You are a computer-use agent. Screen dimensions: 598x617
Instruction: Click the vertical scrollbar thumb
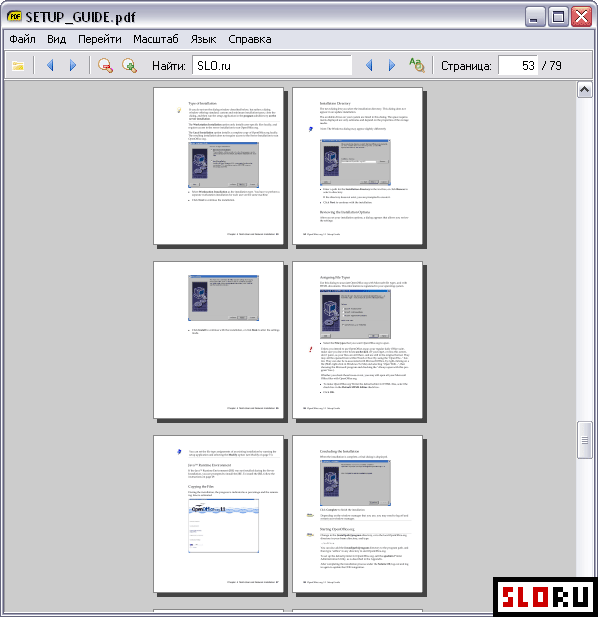point(585,440)
